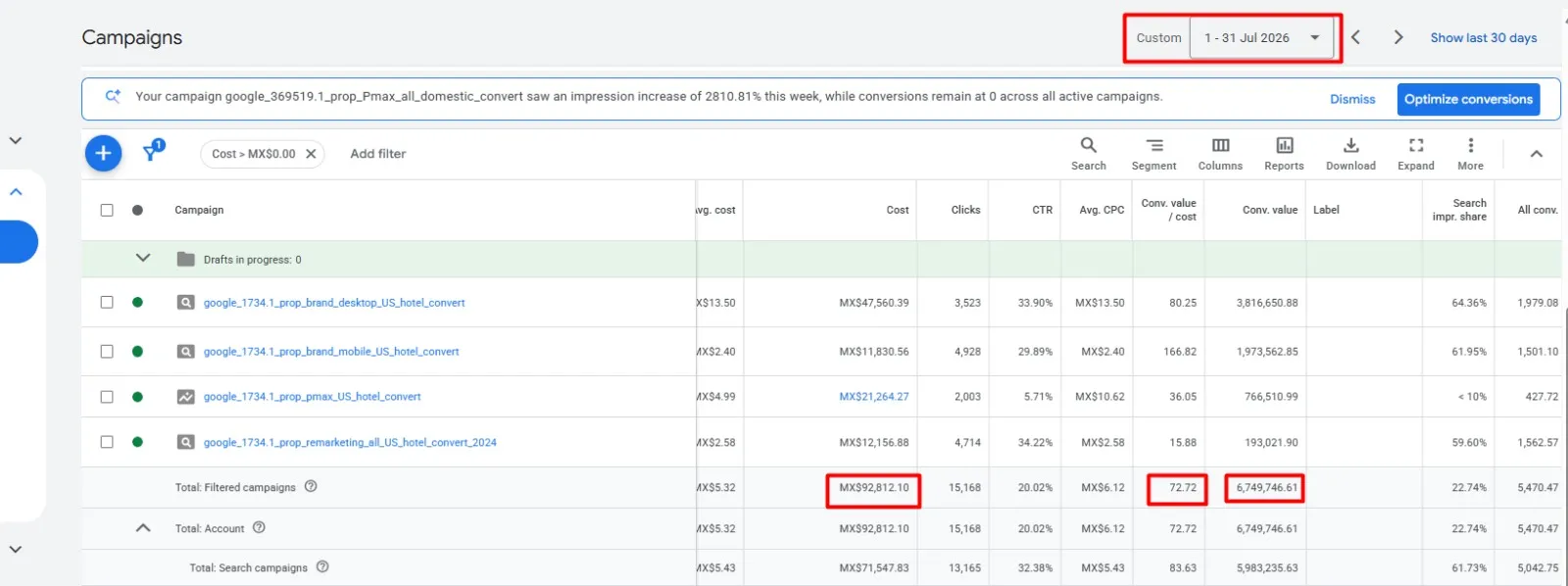Click Show last 30 days link
This screenshot has height=586, width=1568.
coord(1484,38)
